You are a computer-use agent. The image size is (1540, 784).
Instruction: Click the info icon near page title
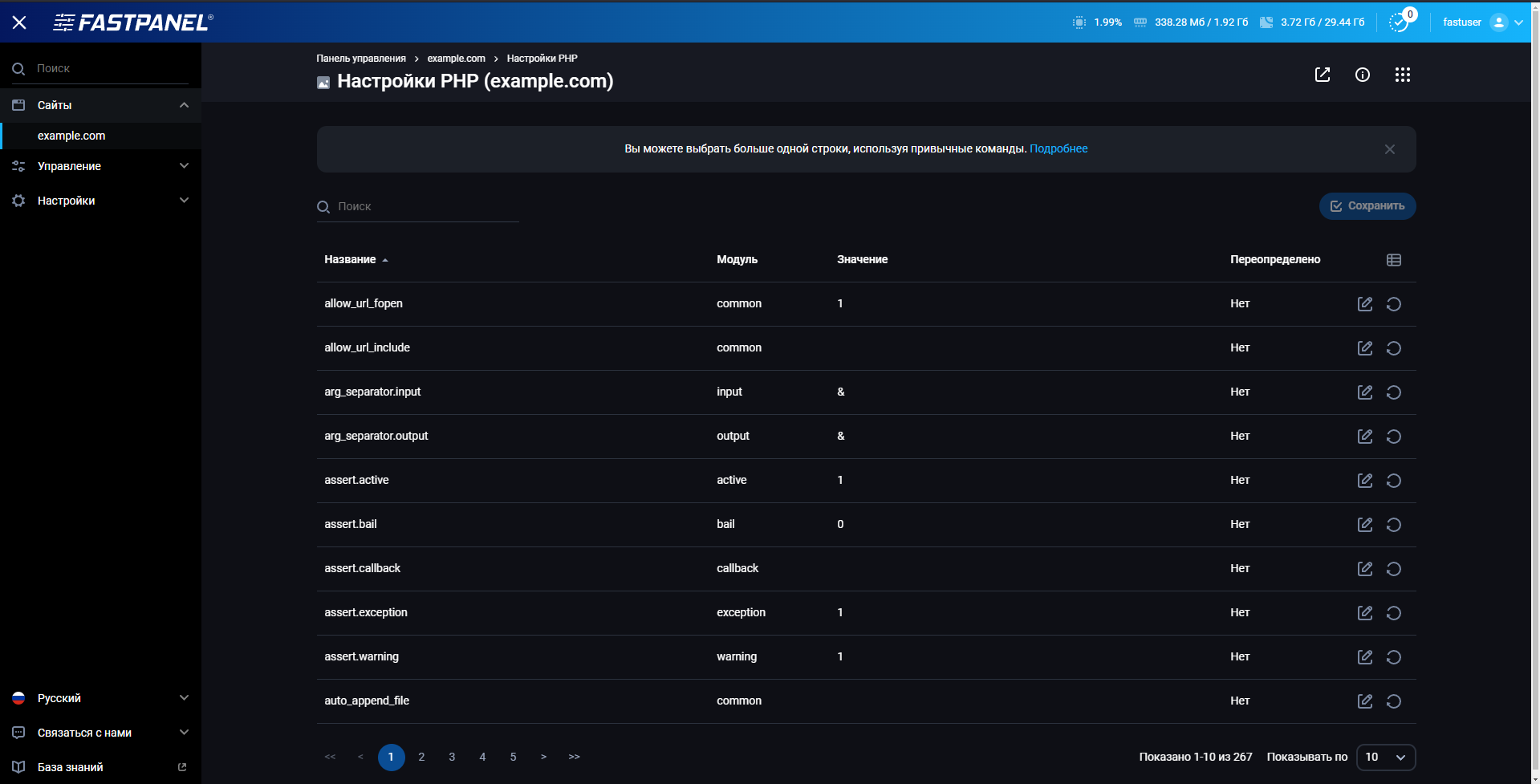point(1363,75)
